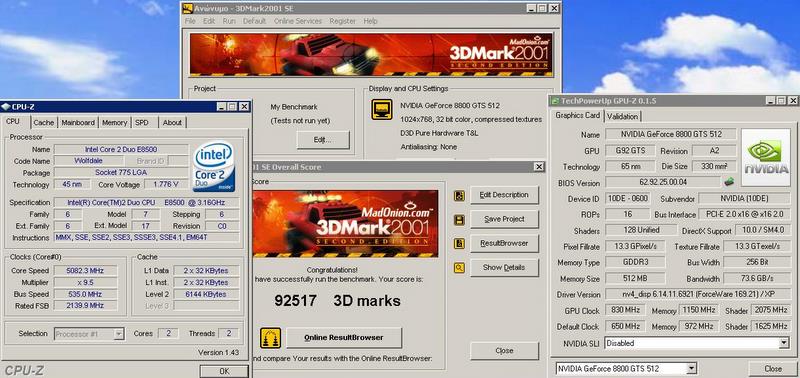Click the Edit Description icon in score dialog
Image resolution: width=800 pixels, height=378 pixels.
[x=459, y=195]
